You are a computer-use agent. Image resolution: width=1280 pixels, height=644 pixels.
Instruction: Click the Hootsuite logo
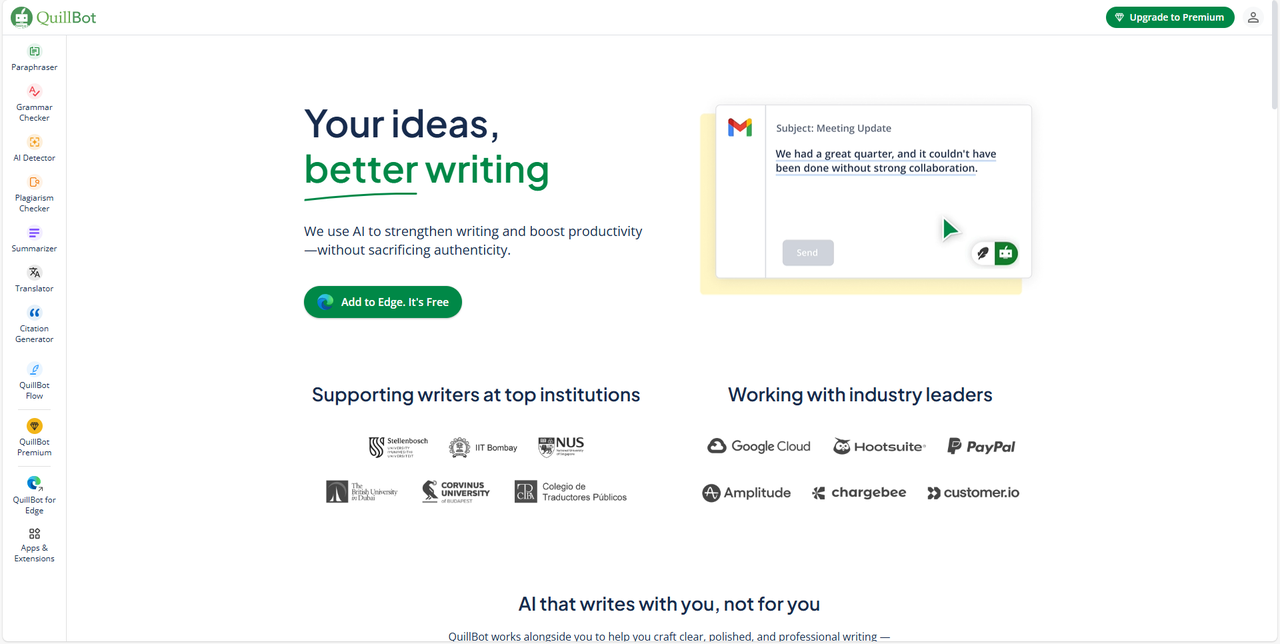879,446
